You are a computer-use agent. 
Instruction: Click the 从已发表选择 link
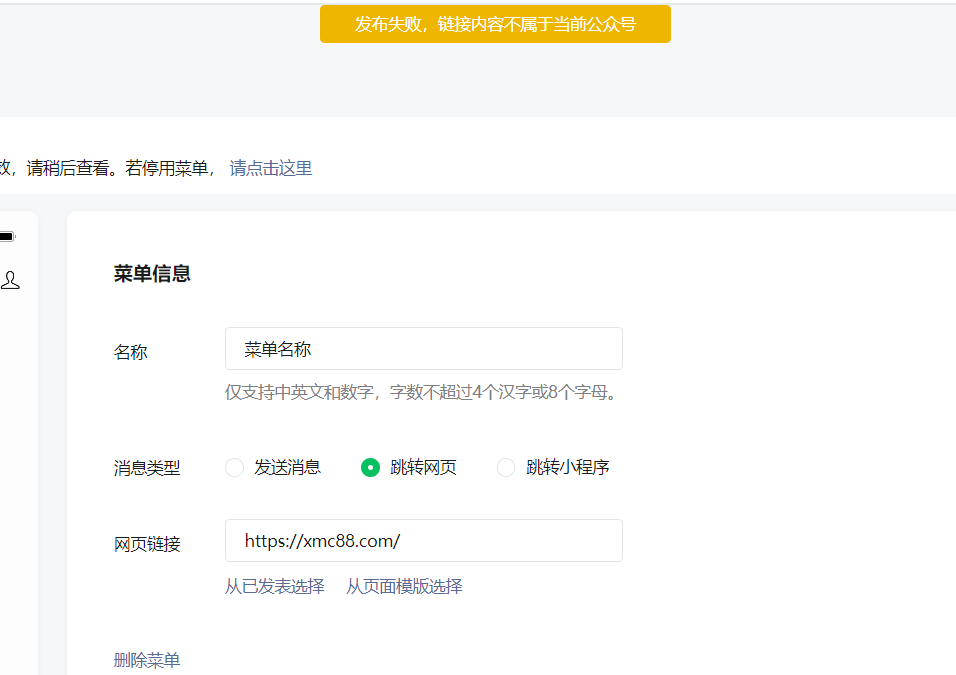point(275,586)
